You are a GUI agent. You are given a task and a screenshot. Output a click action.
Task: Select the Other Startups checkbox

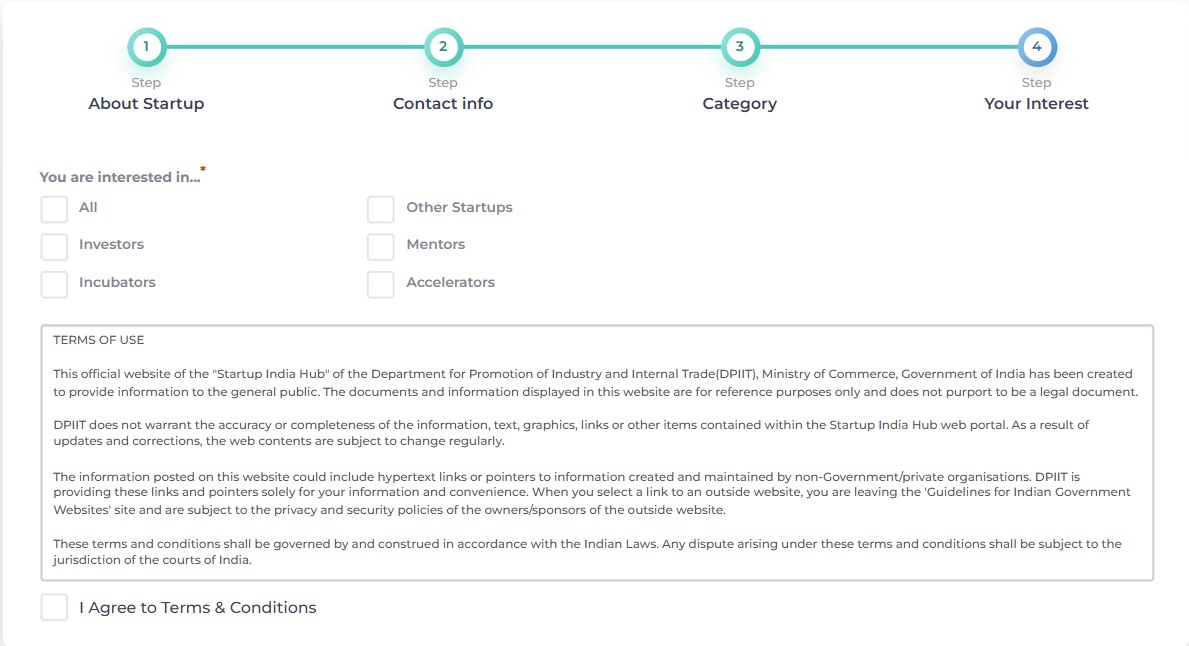point(380,208)
